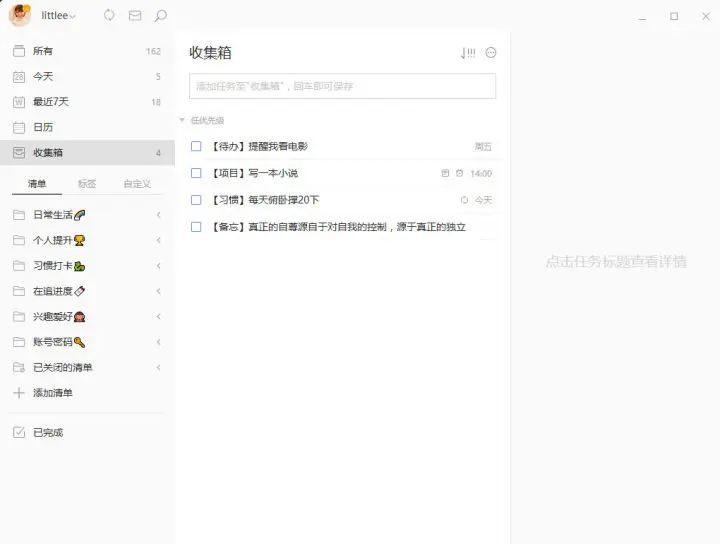Image resolution: width=720 pixels, height=544 pixels.
Task: Click the 所有 inbox tray icon
Action: [x=19, y=51]
